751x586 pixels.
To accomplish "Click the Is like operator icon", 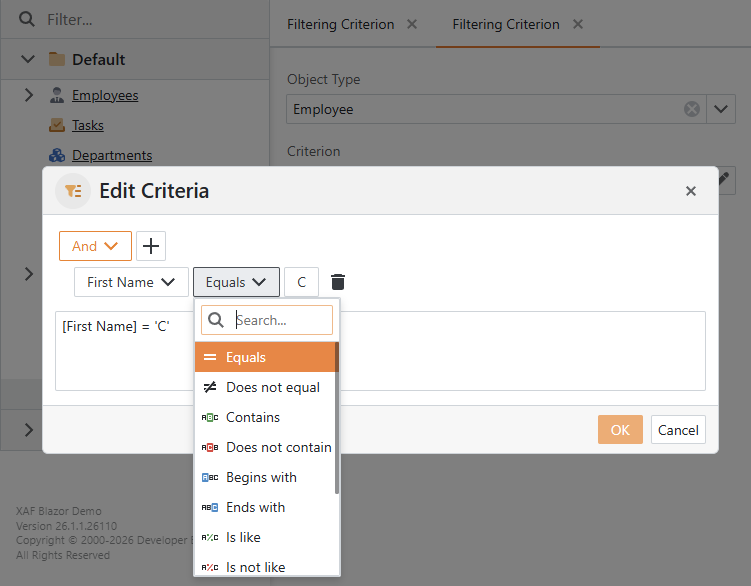I will pyautogui.click(x=210, y=537).
